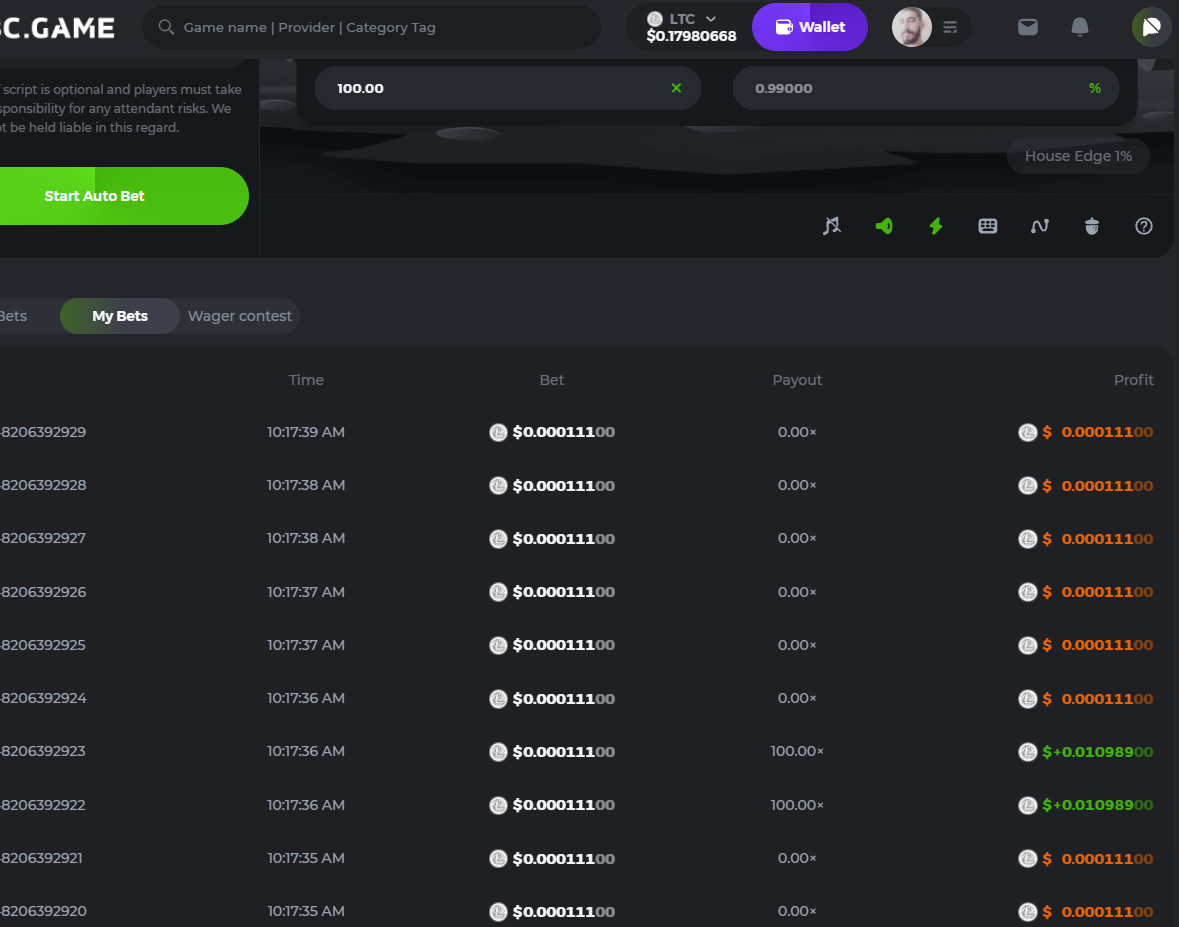
Task: Open the question mark help icon
Action: tap(1144, 226)
